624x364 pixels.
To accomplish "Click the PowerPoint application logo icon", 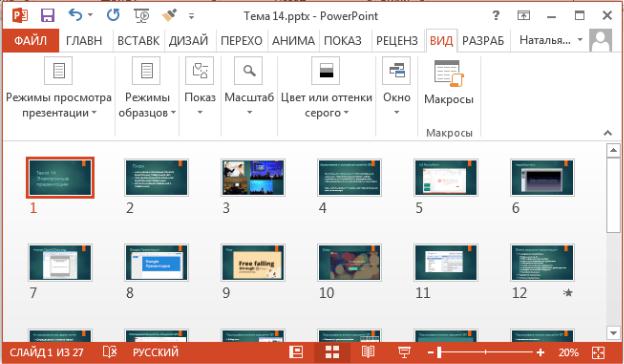I will click(x=20, y=16).
